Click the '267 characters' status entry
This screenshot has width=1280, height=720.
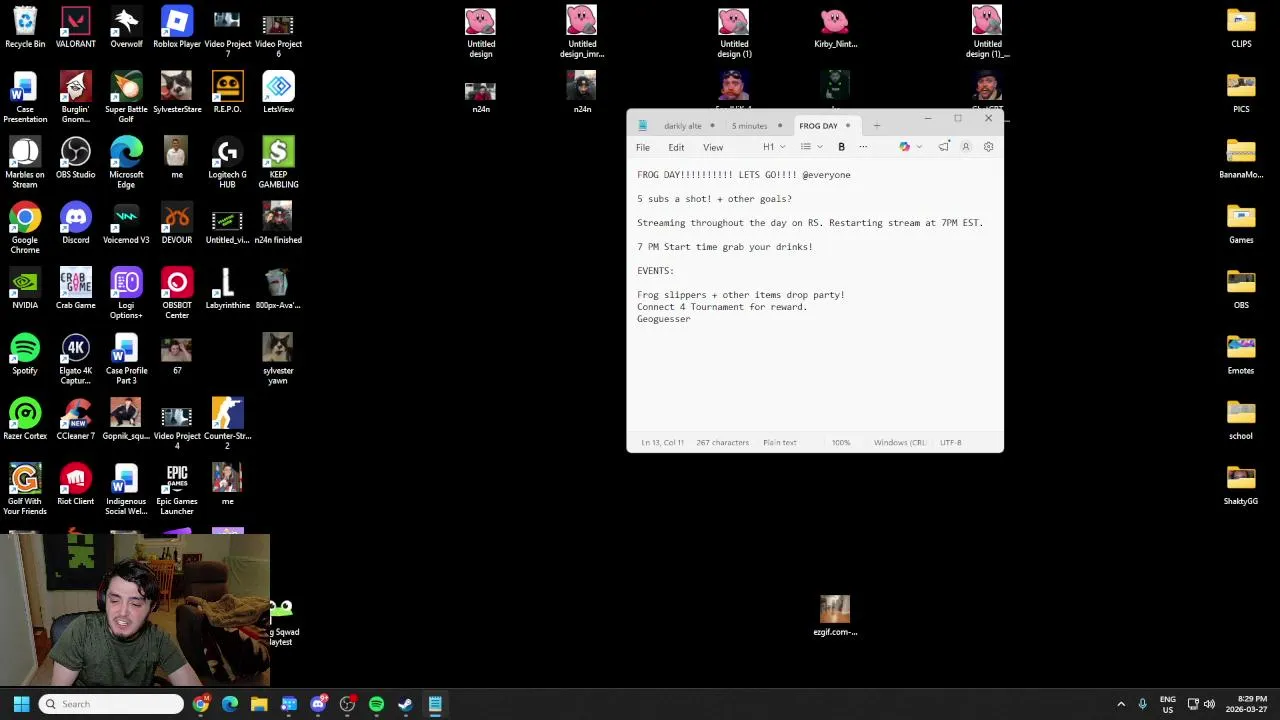723,442
